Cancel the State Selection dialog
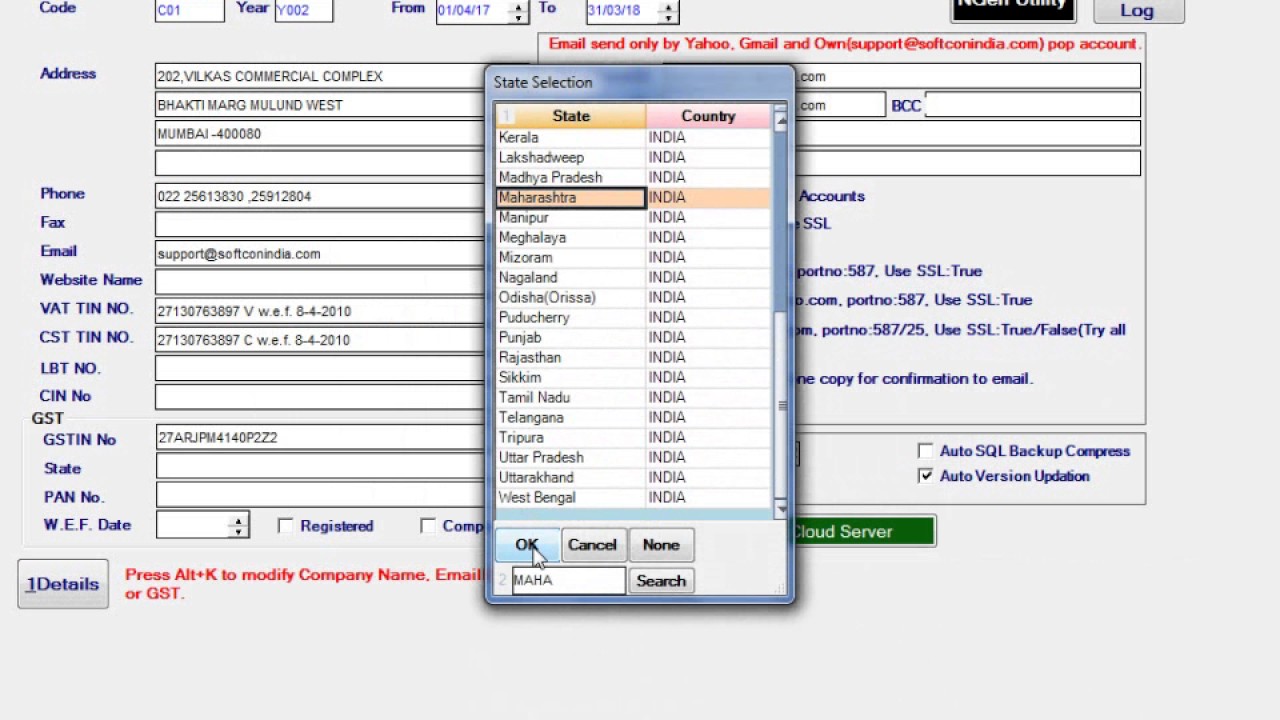This screenshot has width=1280, height=720. pos(592,545)
